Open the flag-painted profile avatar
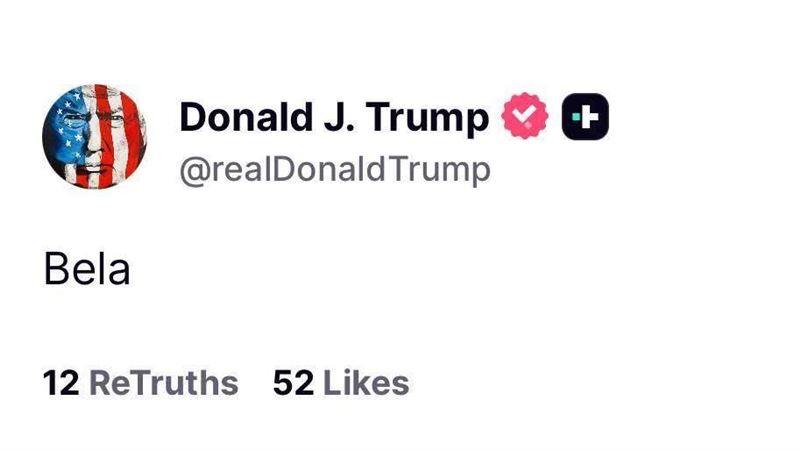The height and width of the screenshot is (450, 800). [x=95, y=134]
